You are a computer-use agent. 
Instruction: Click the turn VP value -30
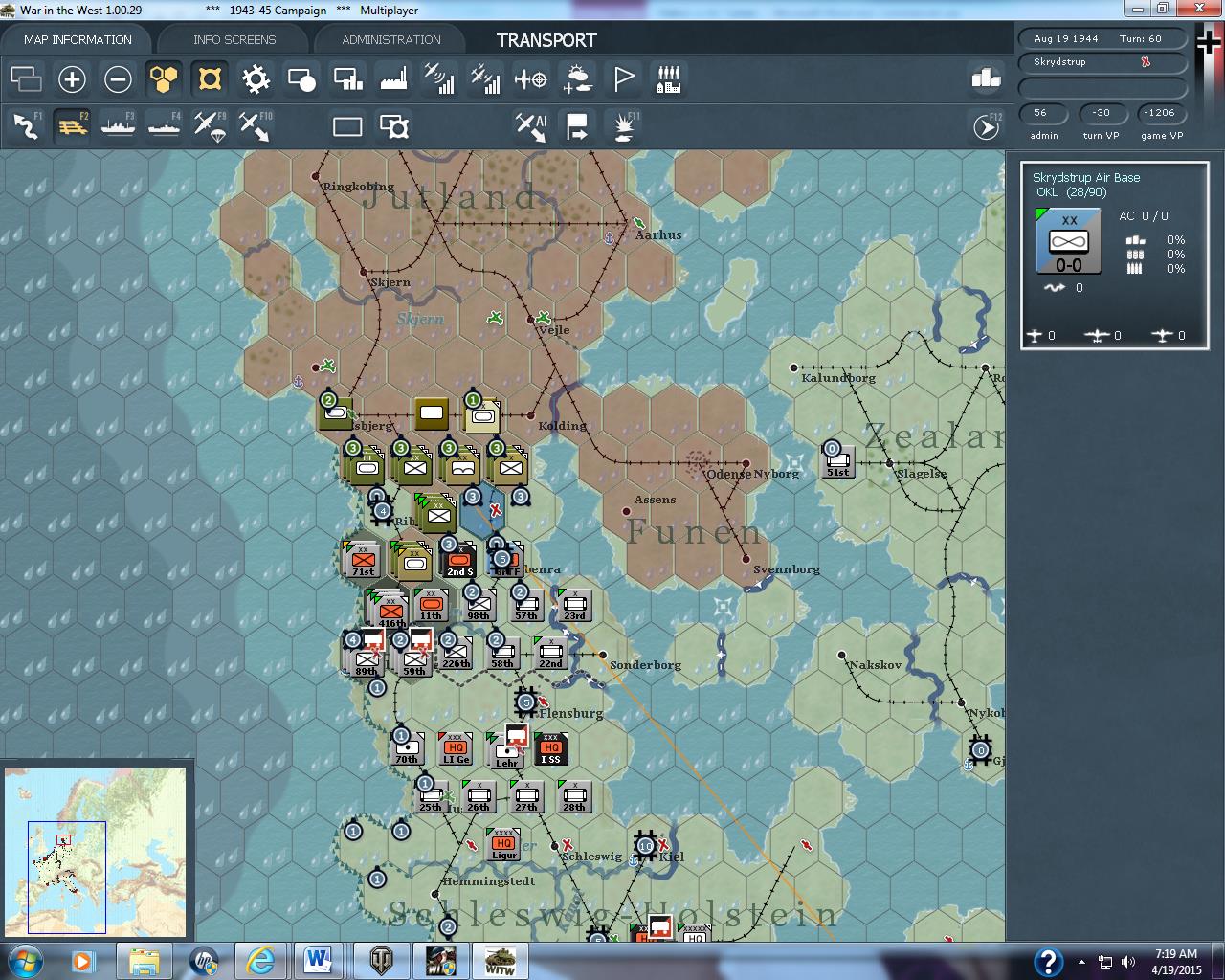1102,113
